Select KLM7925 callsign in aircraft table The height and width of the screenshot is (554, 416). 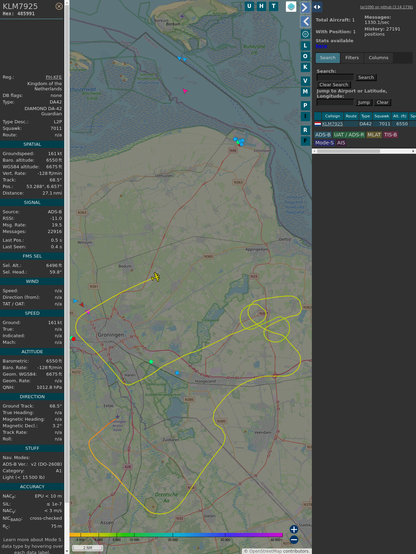[332, 124]
